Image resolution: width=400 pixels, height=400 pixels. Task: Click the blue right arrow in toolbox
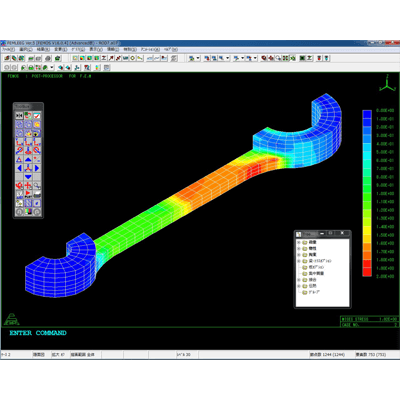coord(37,168)
